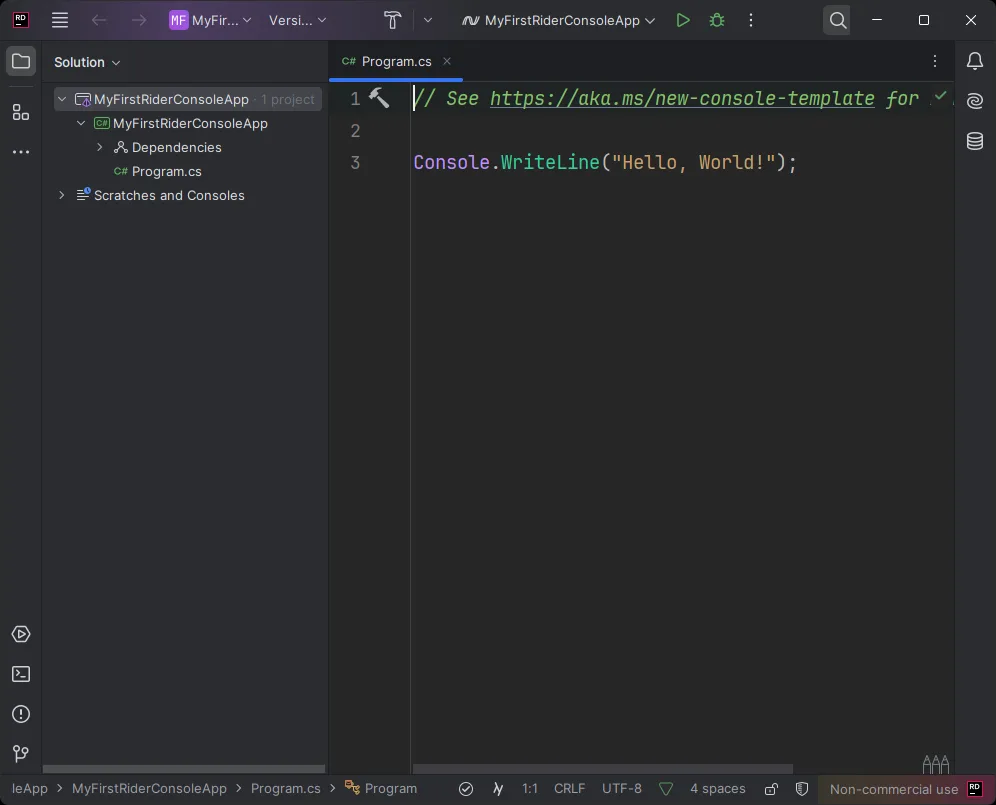Open Search Everywhere magnifier
Screen dimensions: 996x805
[838, 20]
